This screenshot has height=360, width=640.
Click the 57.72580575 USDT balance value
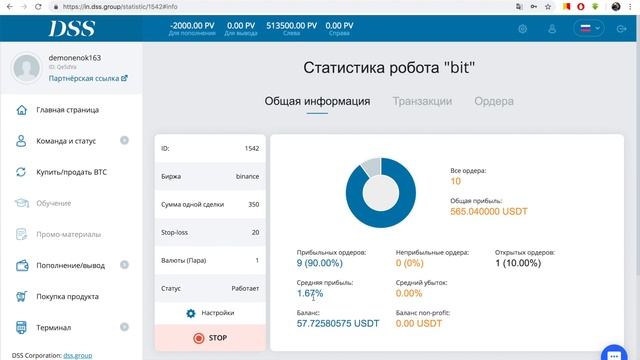[x=338, y=323]
